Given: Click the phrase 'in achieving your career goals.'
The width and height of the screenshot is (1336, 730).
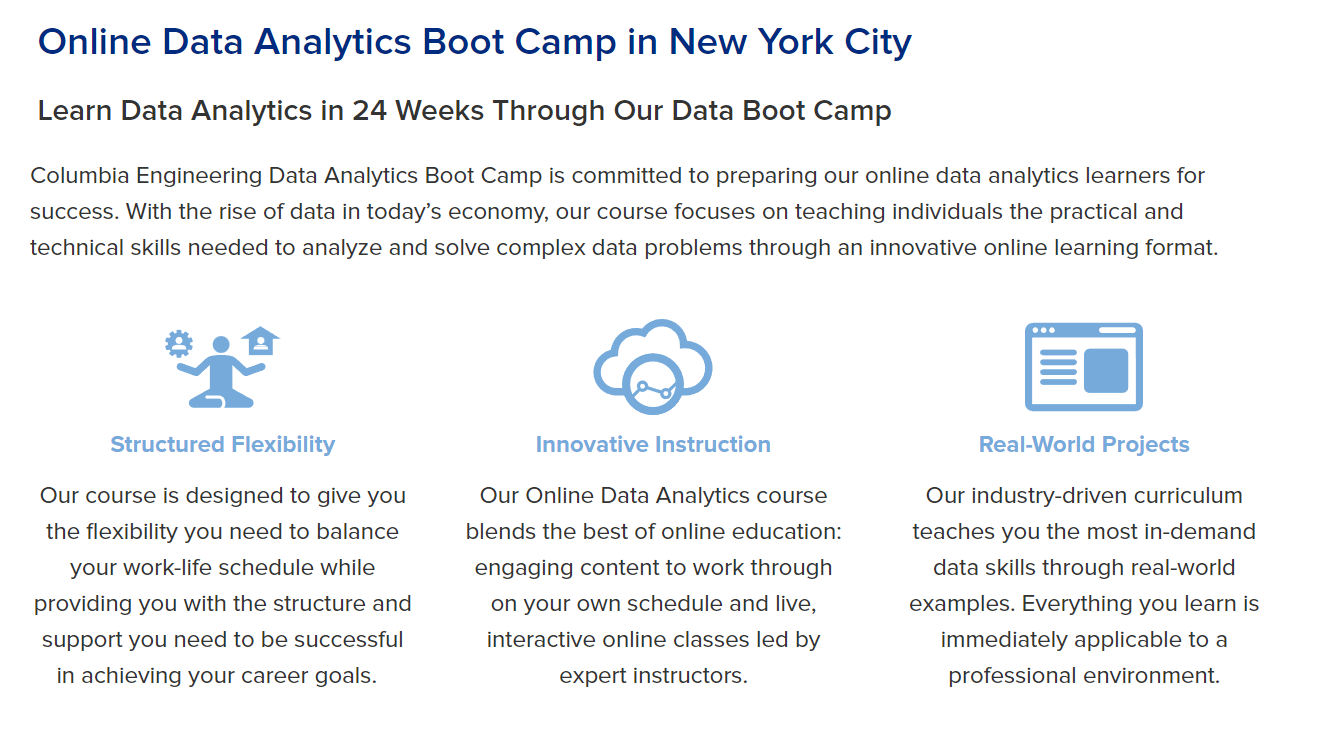Looking at the screenshot, I should pos(217,676).
